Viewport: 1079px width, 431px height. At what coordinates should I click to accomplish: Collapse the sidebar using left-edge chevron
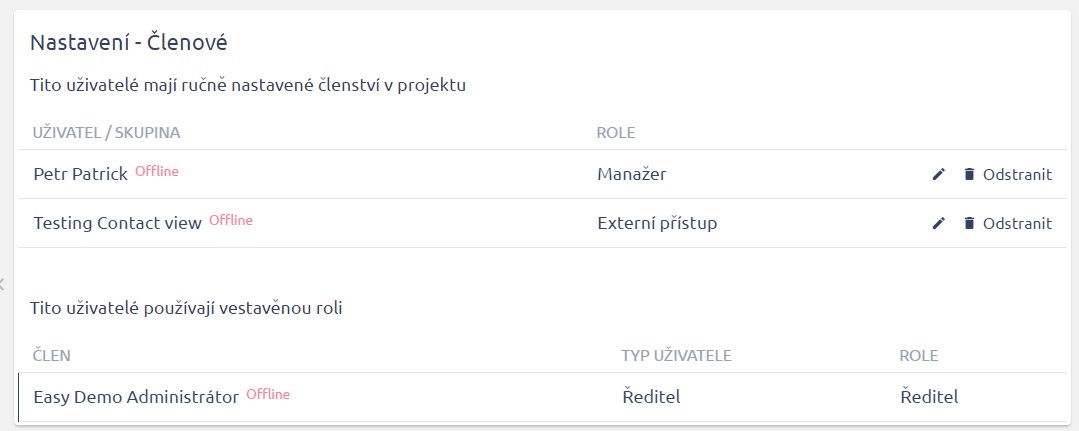[x=3, y=283]
